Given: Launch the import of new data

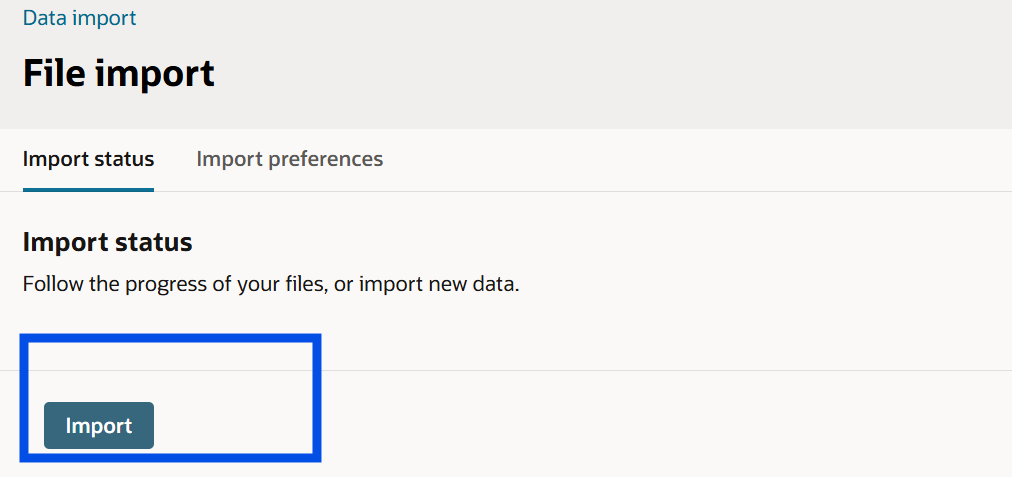Looking at the screenshot, I should pyautogui.click(x=99, y=425).
